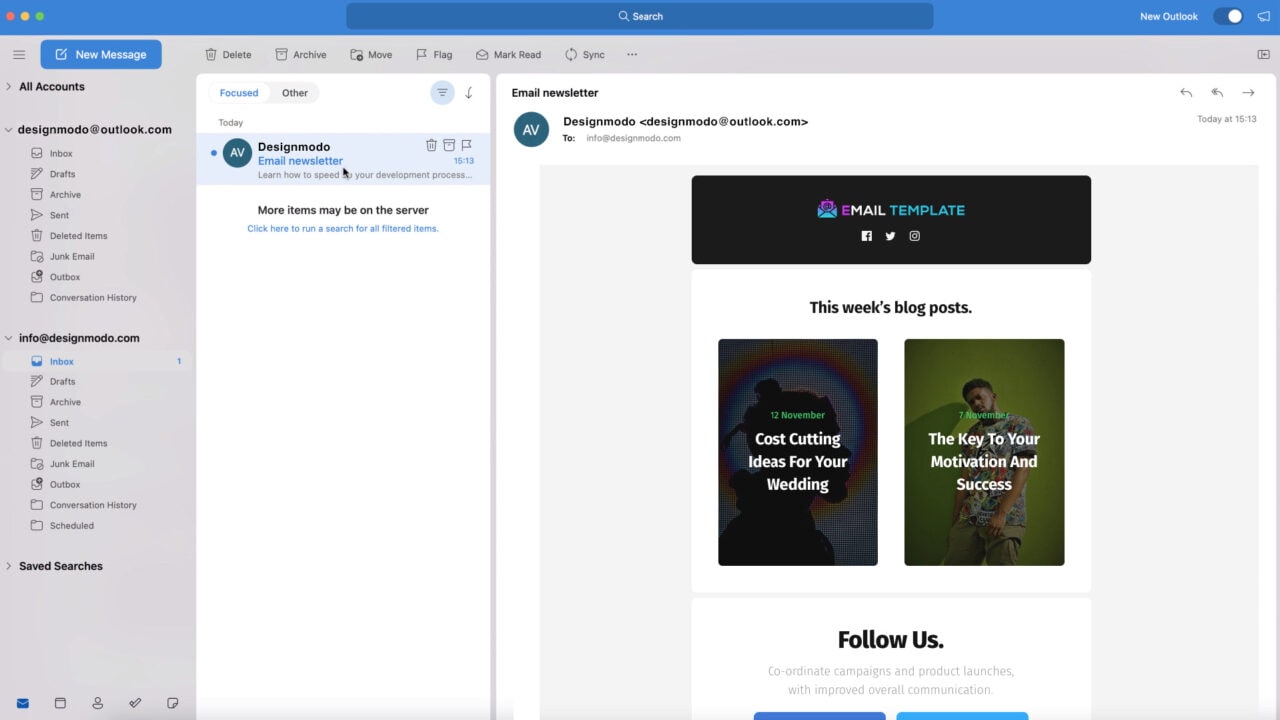
Task: Click the Search bar at the top
Action: pyautogui.click(x=640, y=16)
